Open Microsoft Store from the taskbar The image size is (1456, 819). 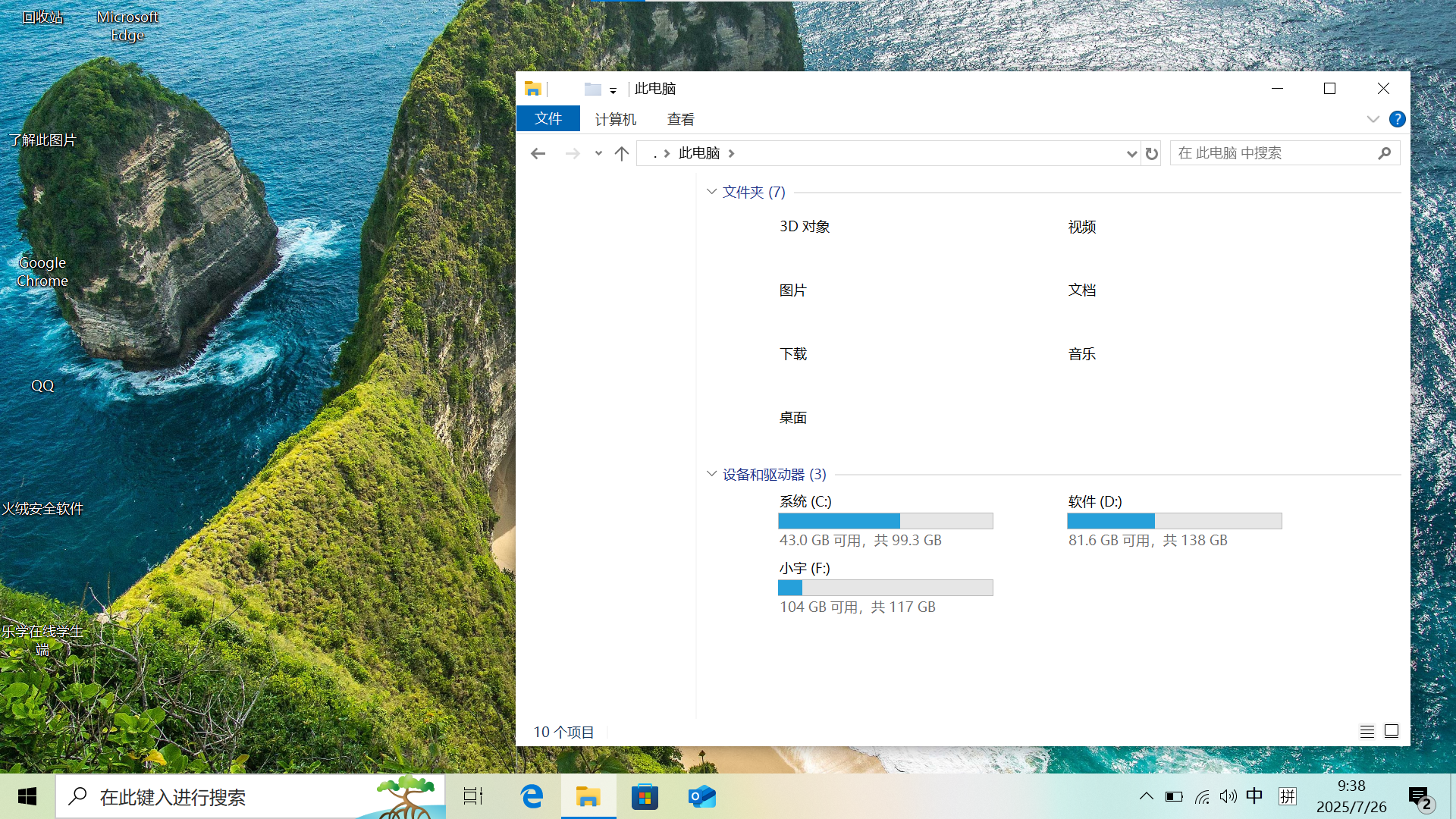[645, 797]
